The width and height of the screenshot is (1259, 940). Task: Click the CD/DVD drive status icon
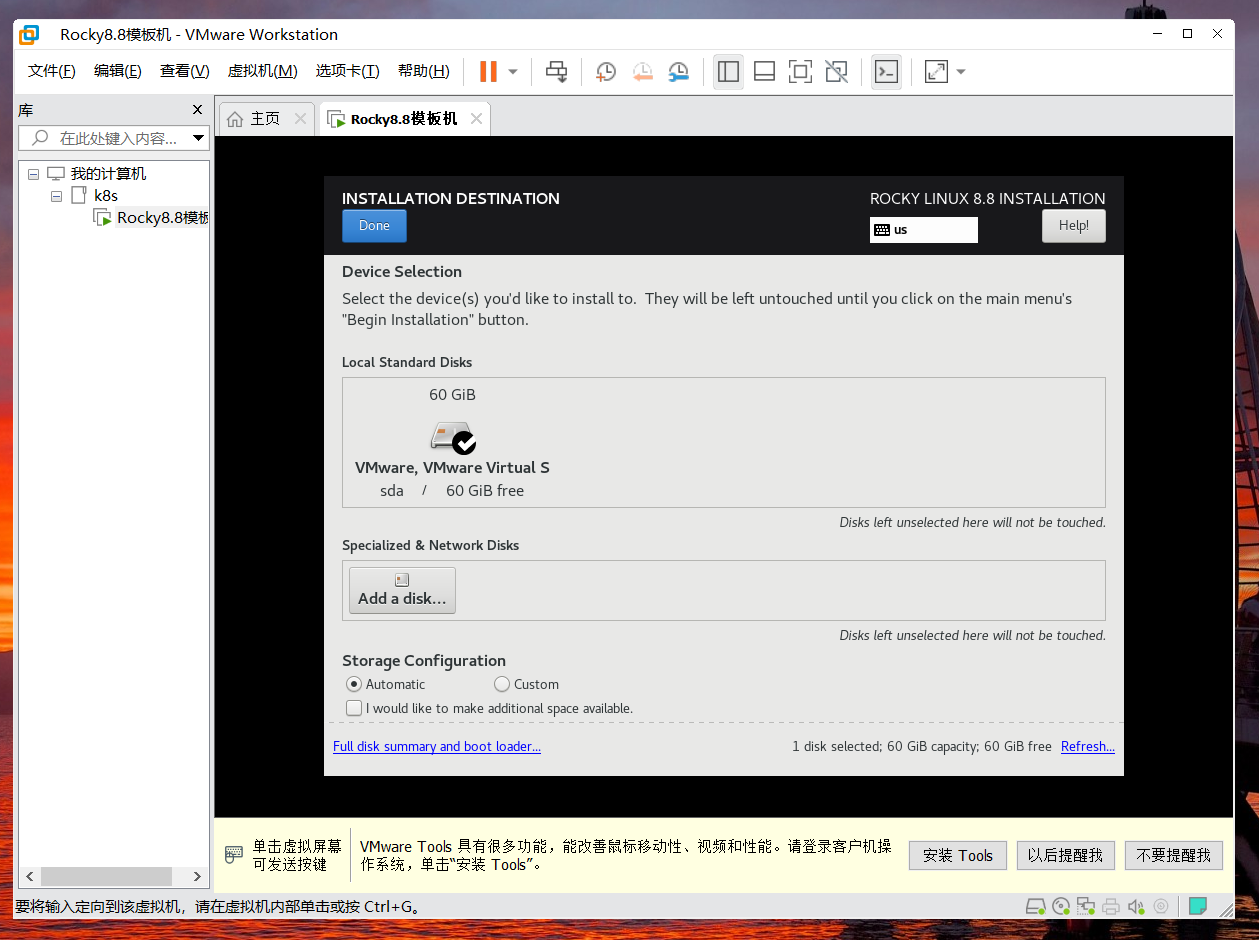coord(1062,907)
